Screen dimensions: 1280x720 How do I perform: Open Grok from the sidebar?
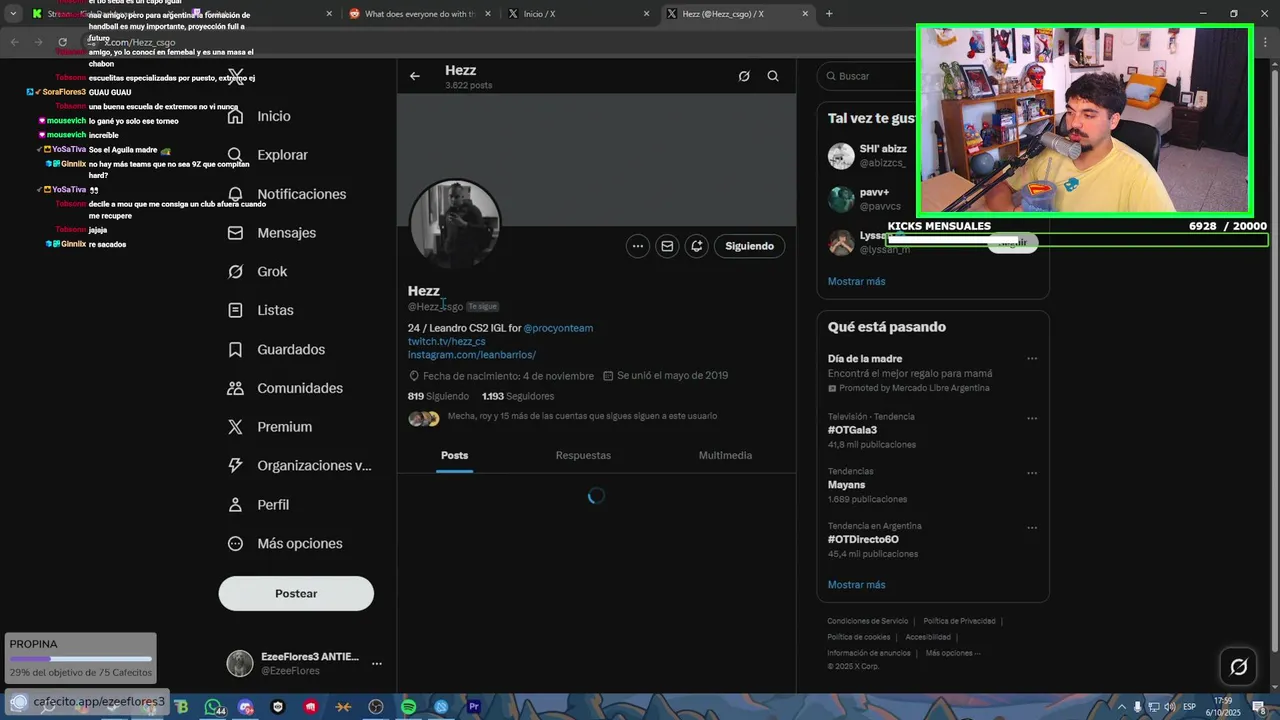[x=258, y=272]
